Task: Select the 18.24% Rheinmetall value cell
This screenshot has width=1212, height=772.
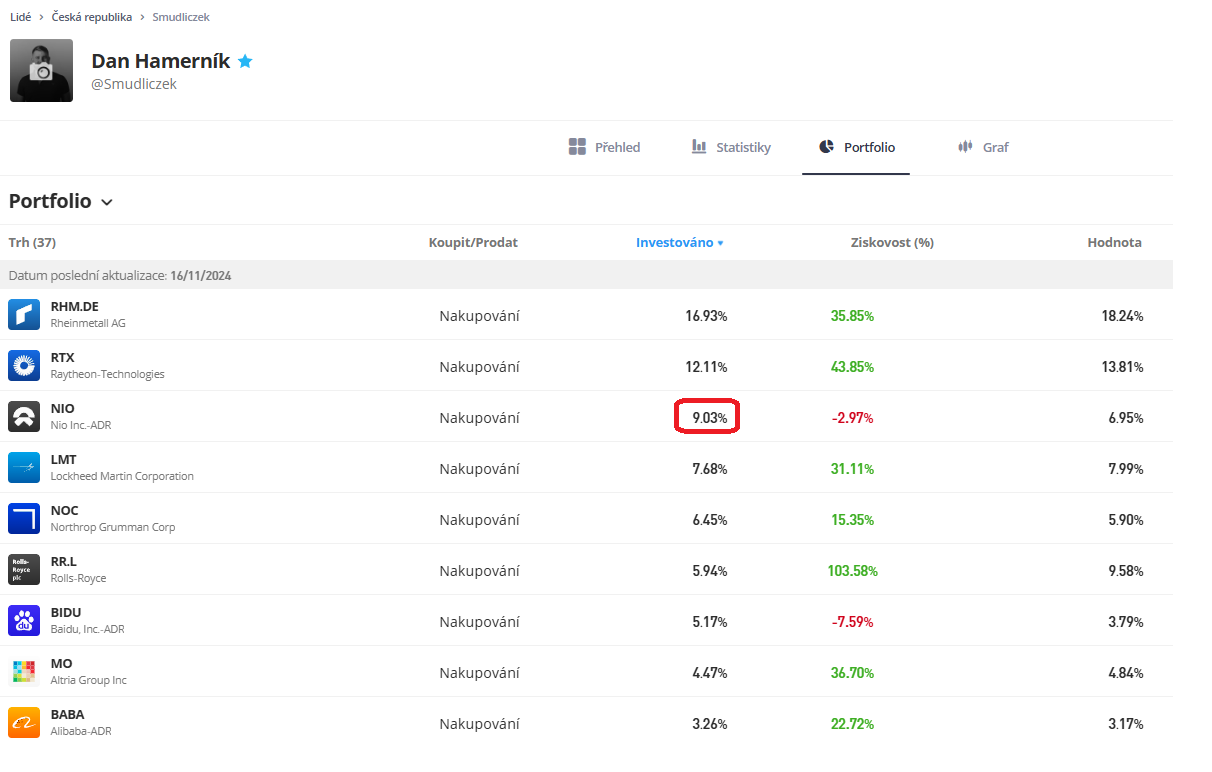Action: pos(1122,316)
